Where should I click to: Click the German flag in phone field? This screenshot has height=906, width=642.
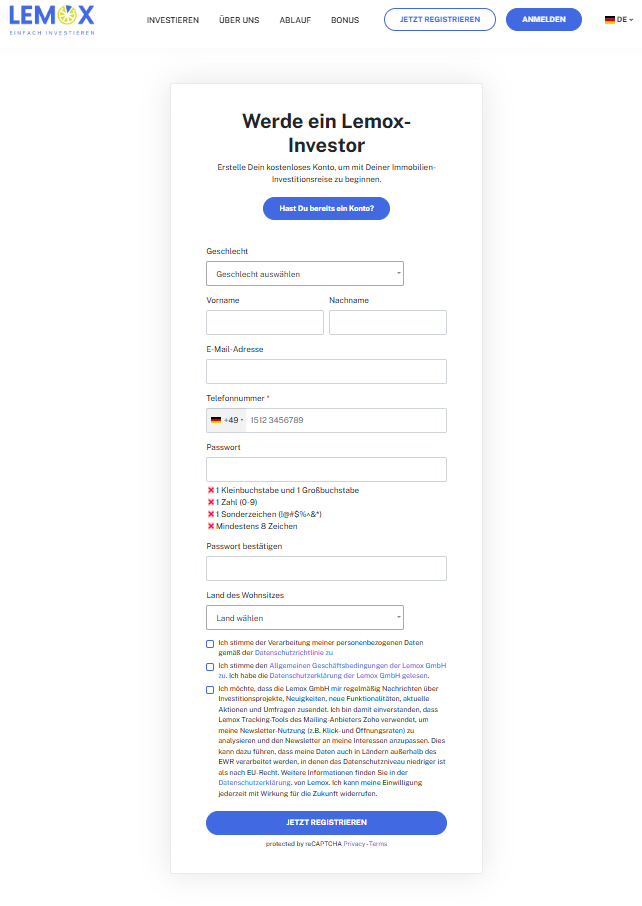click(216, 420)
